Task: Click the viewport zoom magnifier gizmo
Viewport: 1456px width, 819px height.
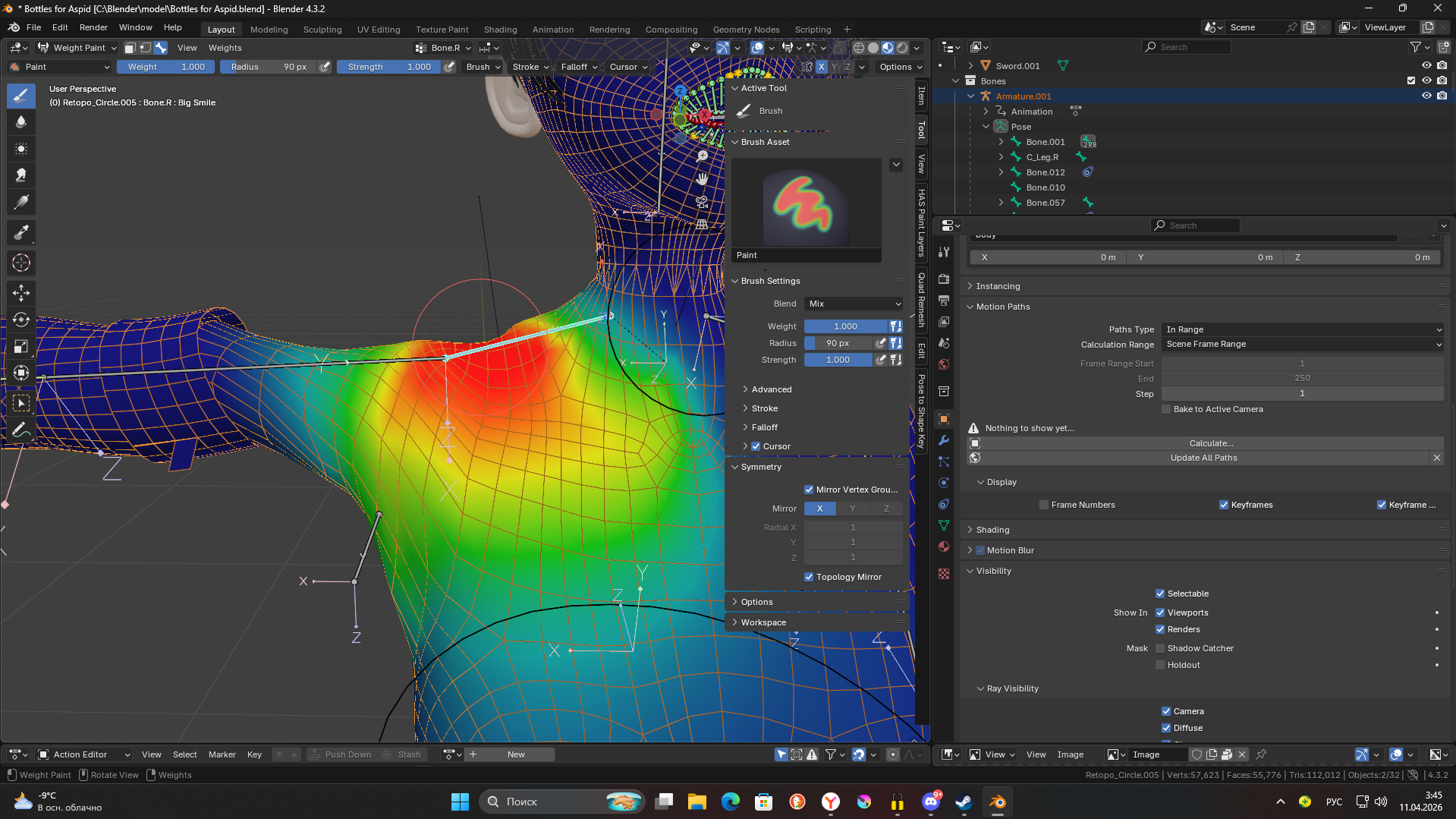Action: pos(703,156)
